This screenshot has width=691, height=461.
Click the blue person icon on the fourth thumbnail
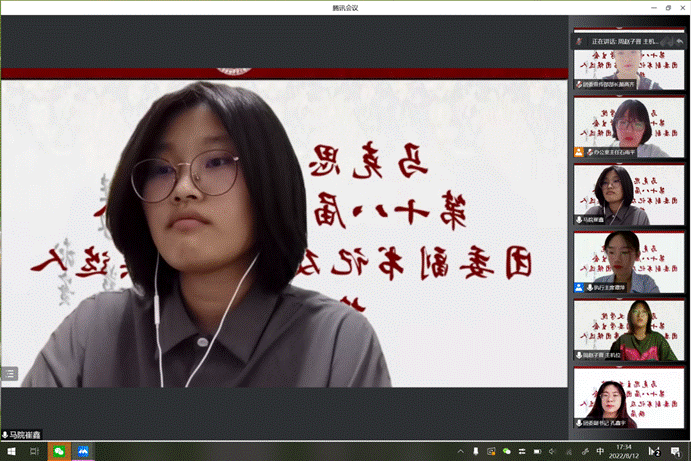pos(578,287)
